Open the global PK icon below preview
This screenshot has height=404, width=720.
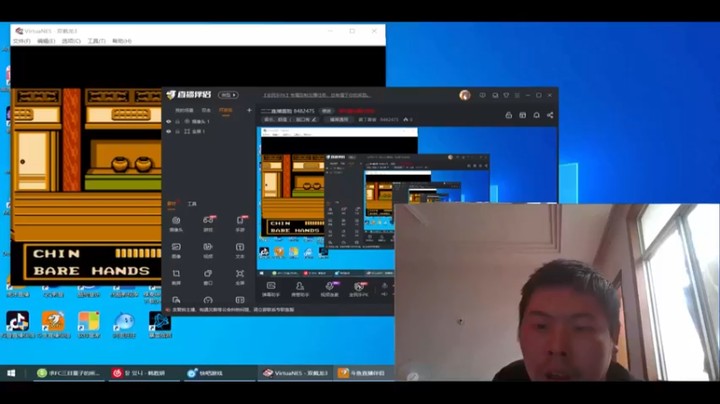click(x=359, y=289)
